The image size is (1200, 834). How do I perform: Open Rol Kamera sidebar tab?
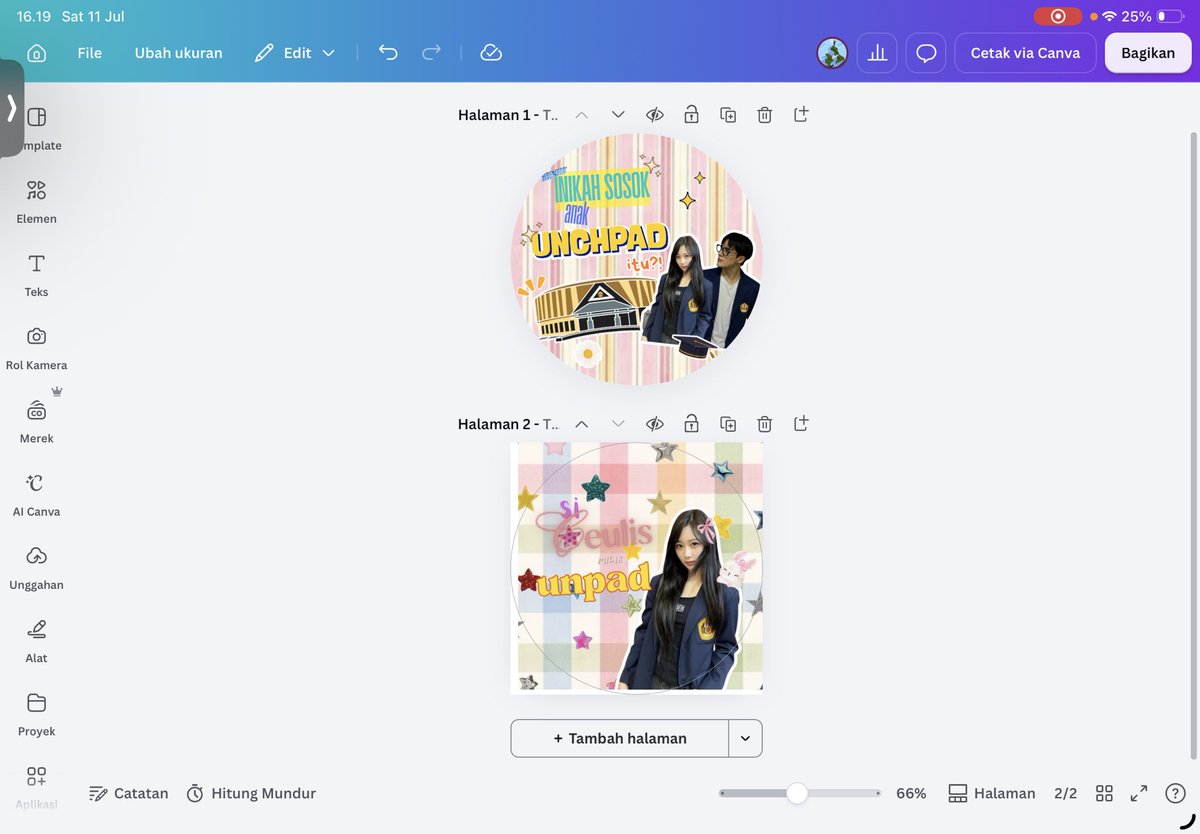37,348
